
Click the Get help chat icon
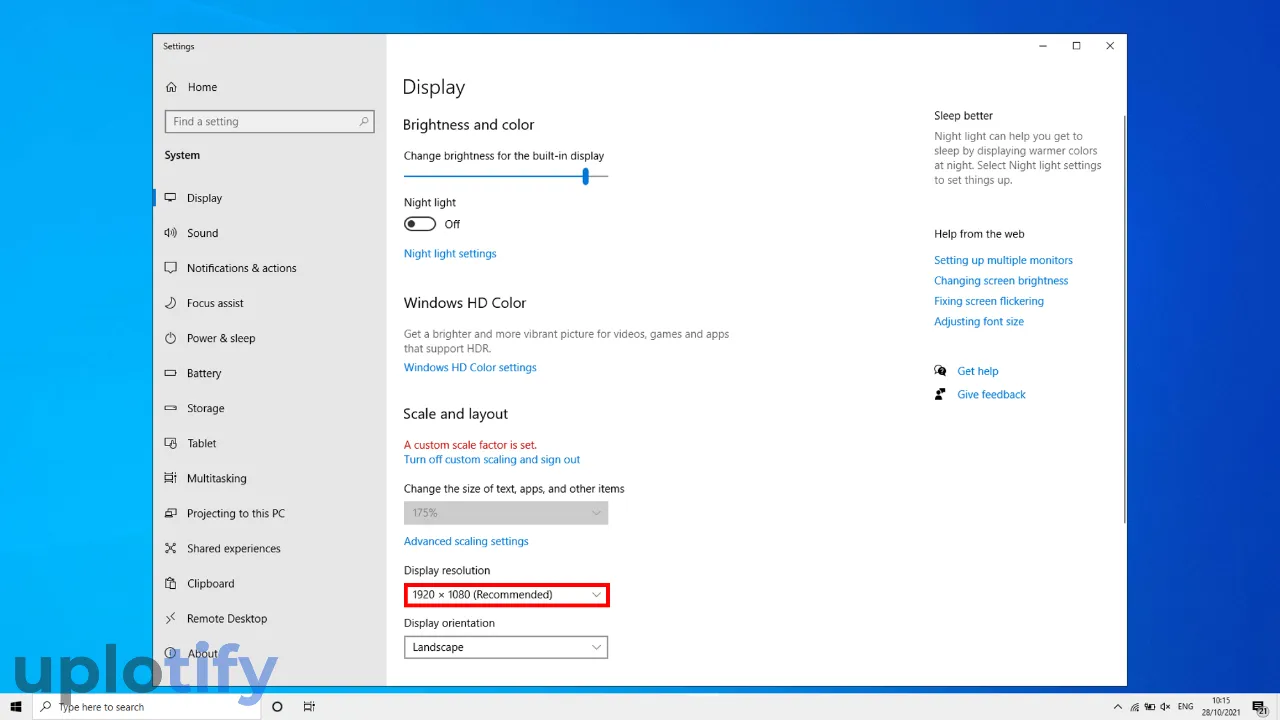(x=940, y=371)
